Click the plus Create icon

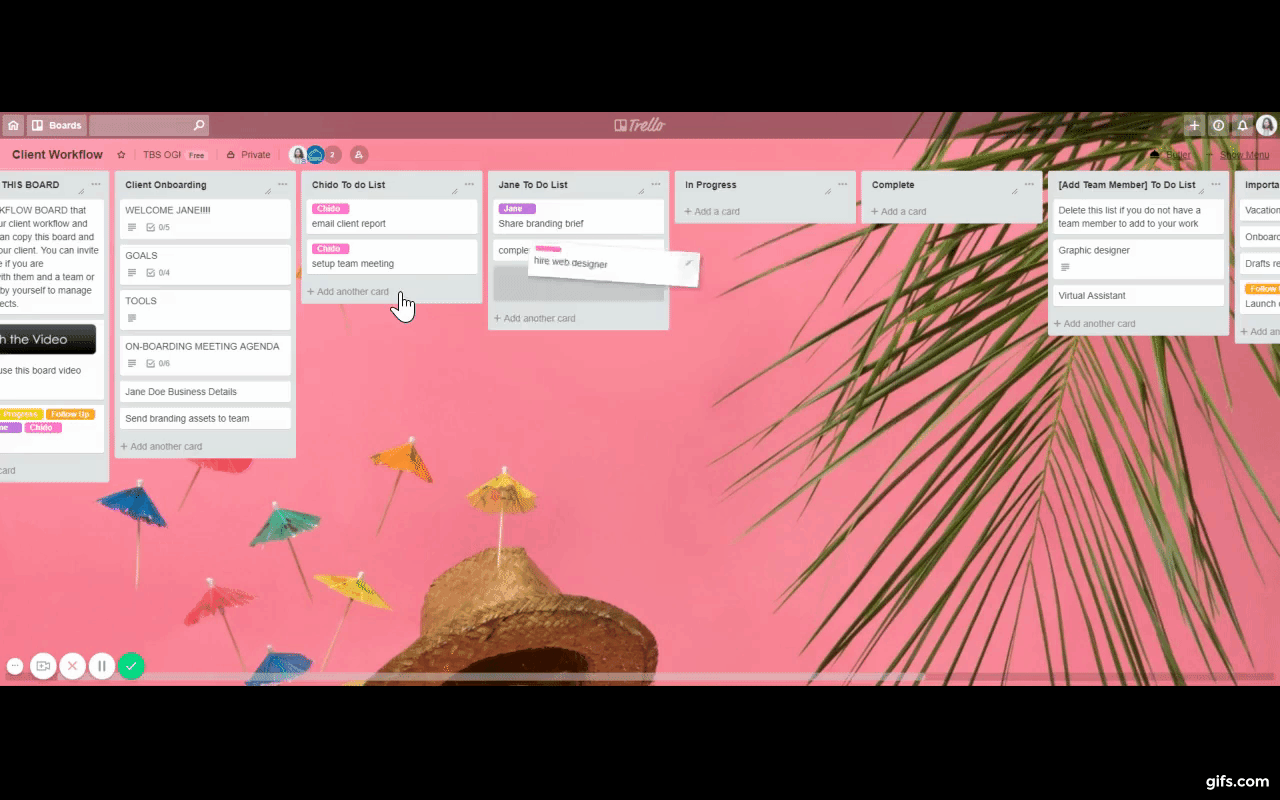tap(1194, 125)
